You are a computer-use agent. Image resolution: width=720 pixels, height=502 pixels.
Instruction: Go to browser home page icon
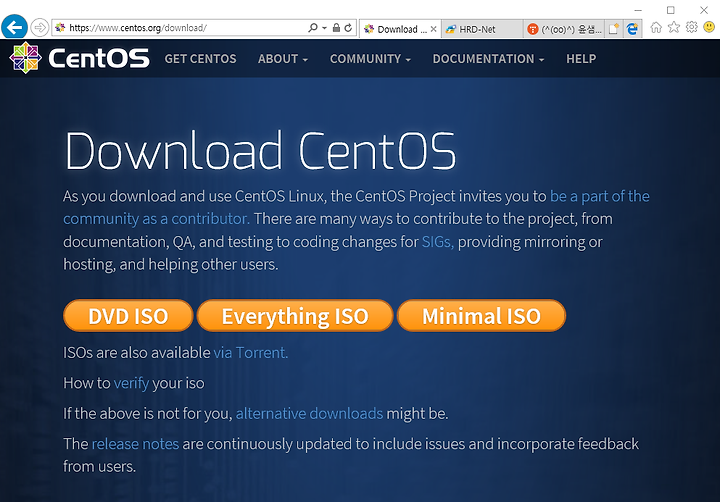656,28
